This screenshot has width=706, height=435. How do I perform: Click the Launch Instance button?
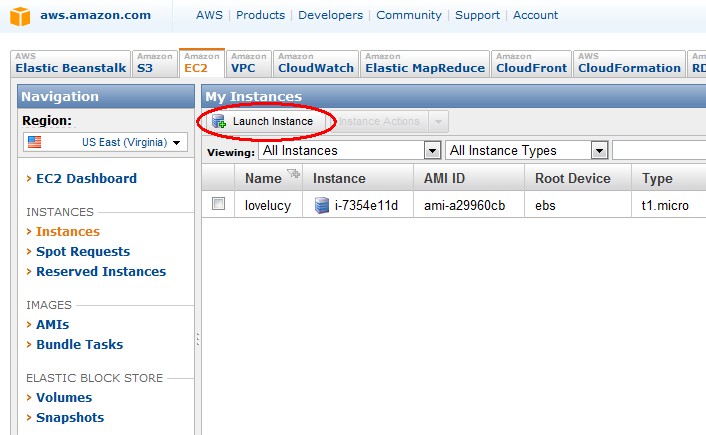(265, 121)
